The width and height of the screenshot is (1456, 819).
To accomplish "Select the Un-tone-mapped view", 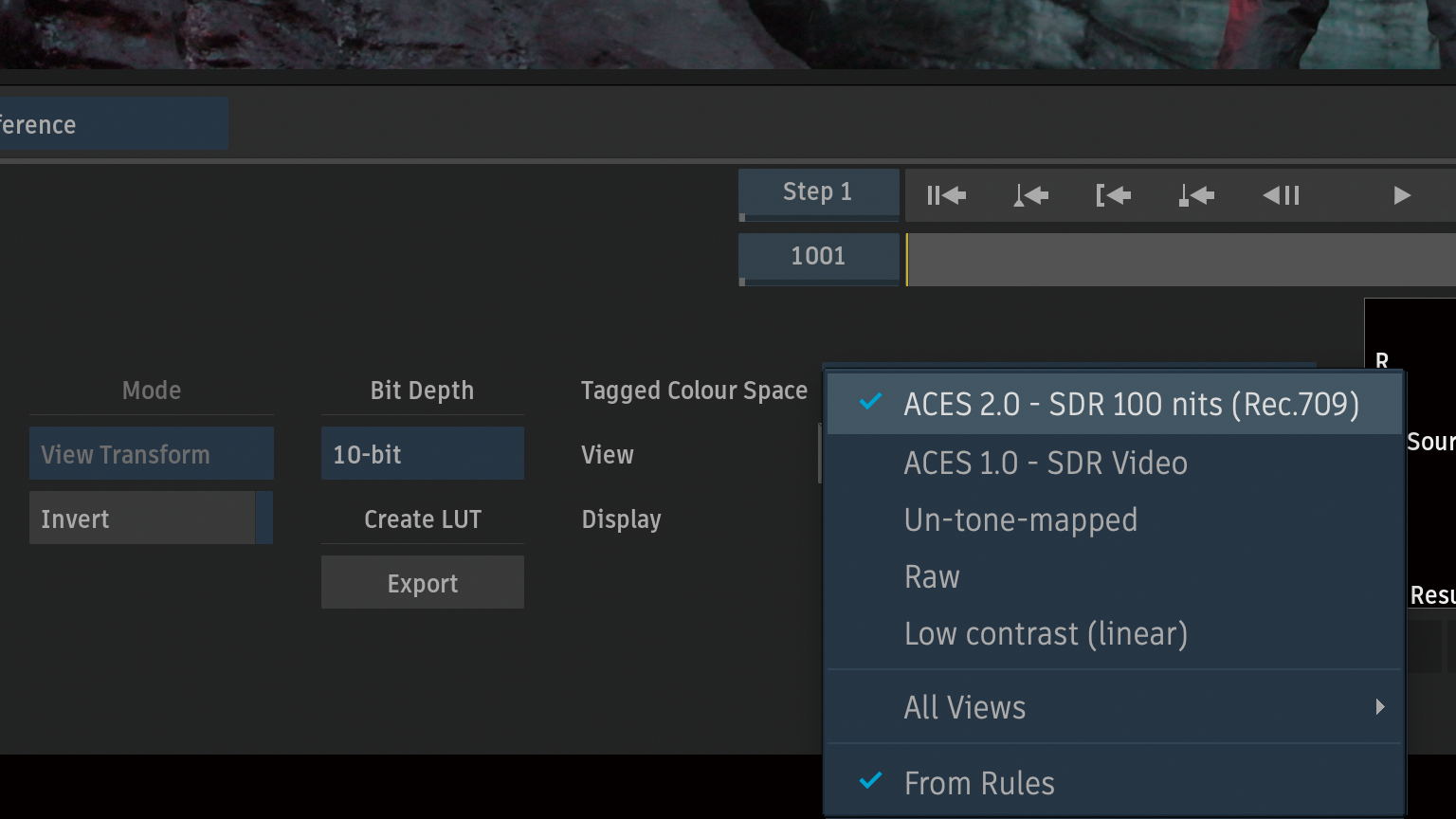I will click(1115, 519).
